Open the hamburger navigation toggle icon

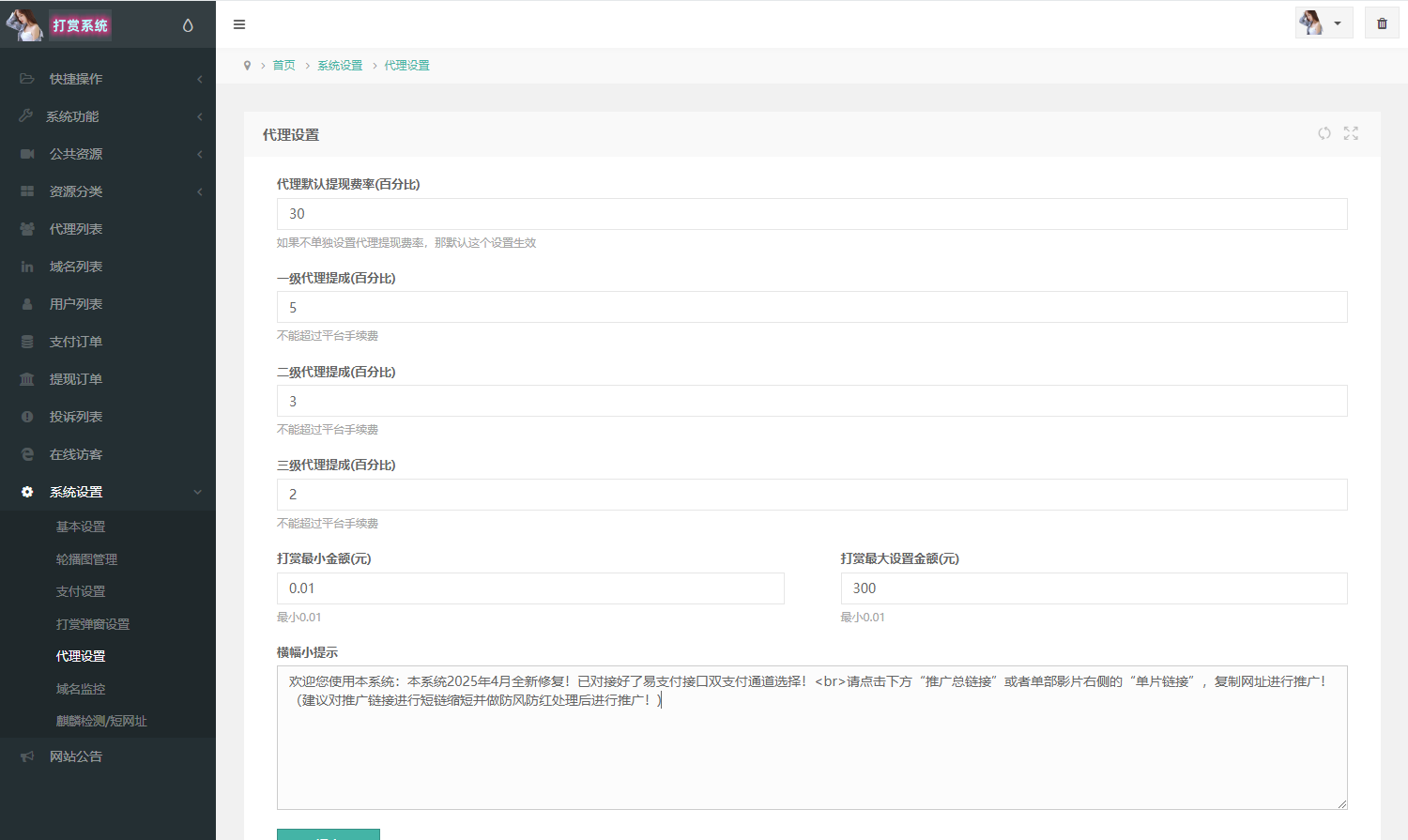pyautogui.click(x=239, y=24)
